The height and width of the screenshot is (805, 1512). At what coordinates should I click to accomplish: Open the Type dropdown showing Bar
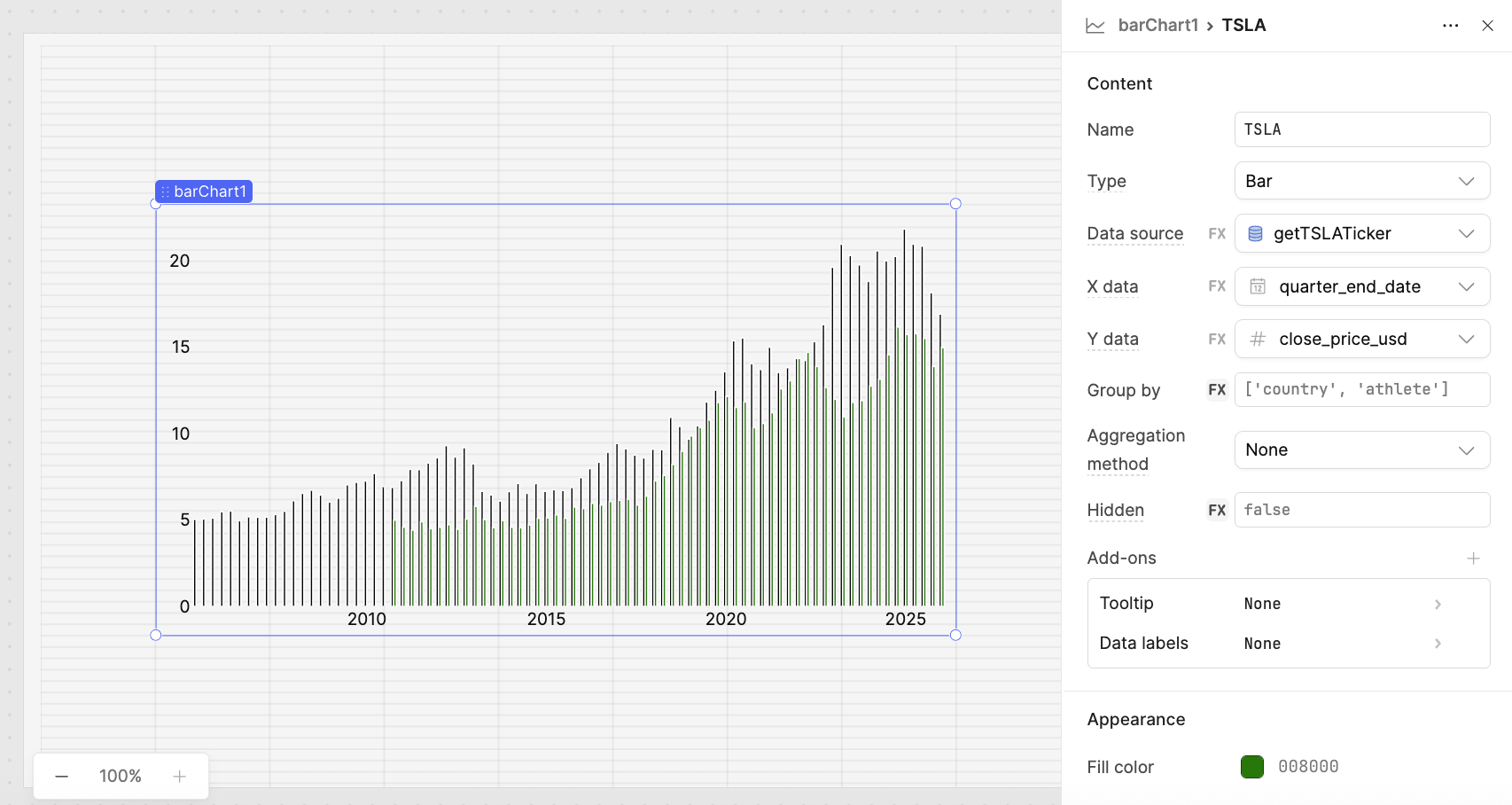click(x=1361, y=181)
